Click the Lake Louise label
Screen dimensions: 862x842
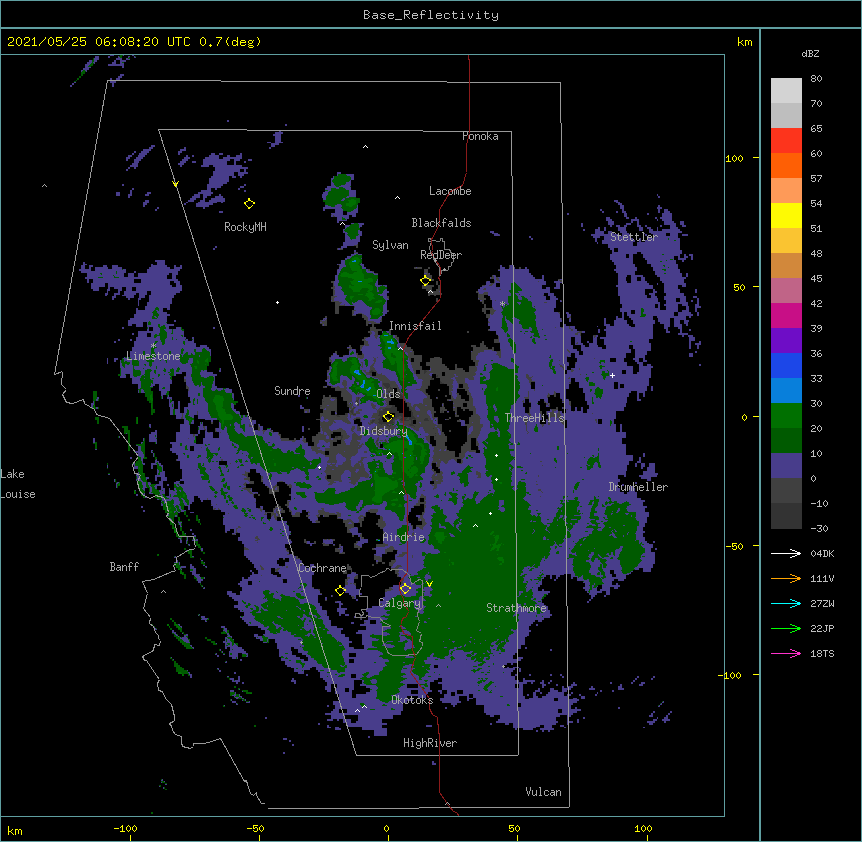click(18, 484)
